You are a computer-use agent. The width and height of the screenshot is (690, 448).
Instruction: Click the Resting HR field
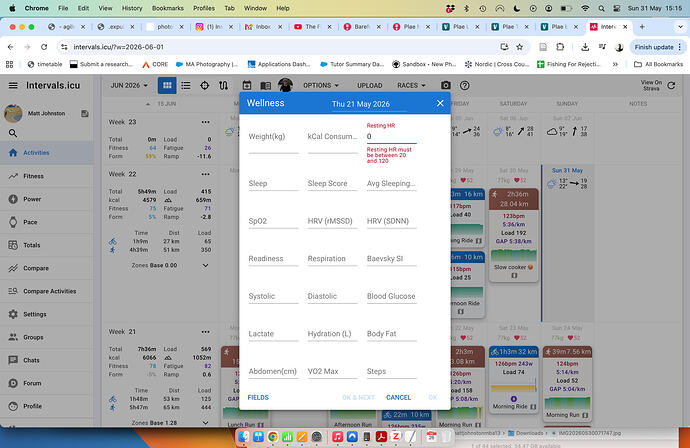click(392, 137)
